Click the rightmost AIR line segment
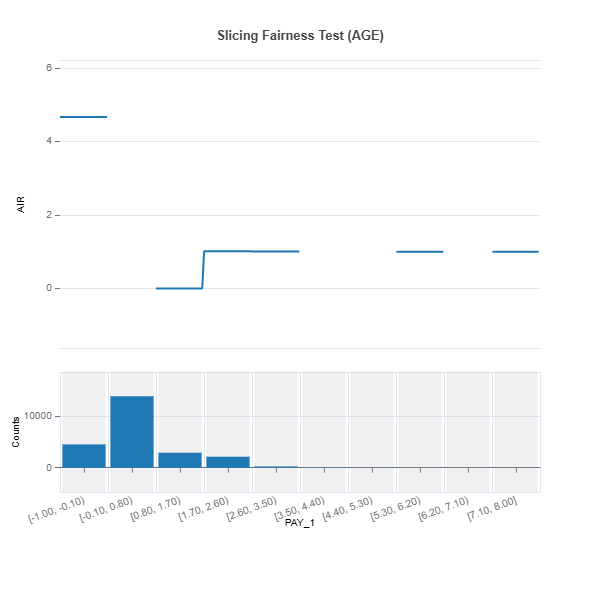Screen dimensions: 600x600 tap(515, 252)
